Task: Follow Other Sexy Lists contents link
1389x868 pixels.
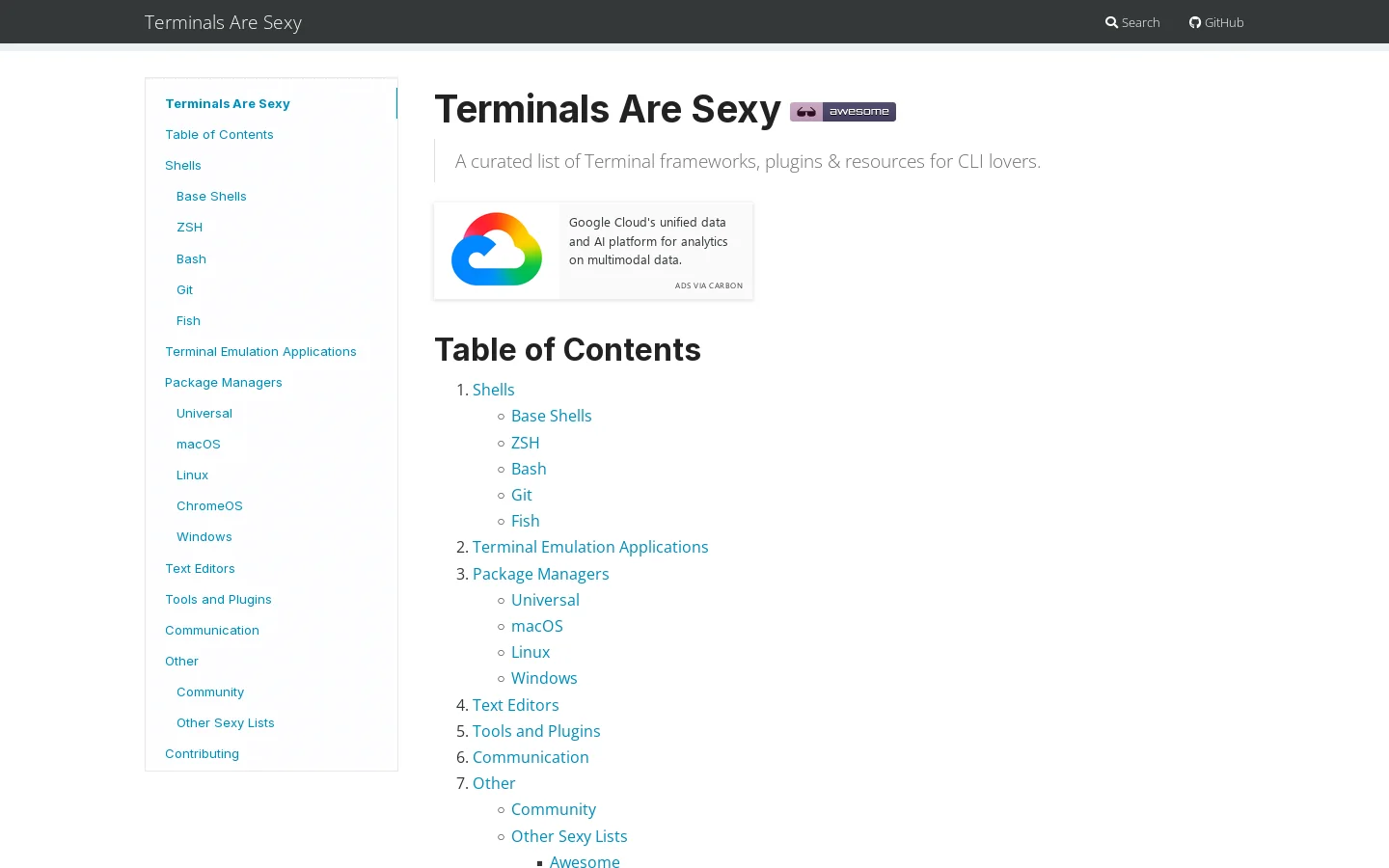Action: (x=569, y=836)
